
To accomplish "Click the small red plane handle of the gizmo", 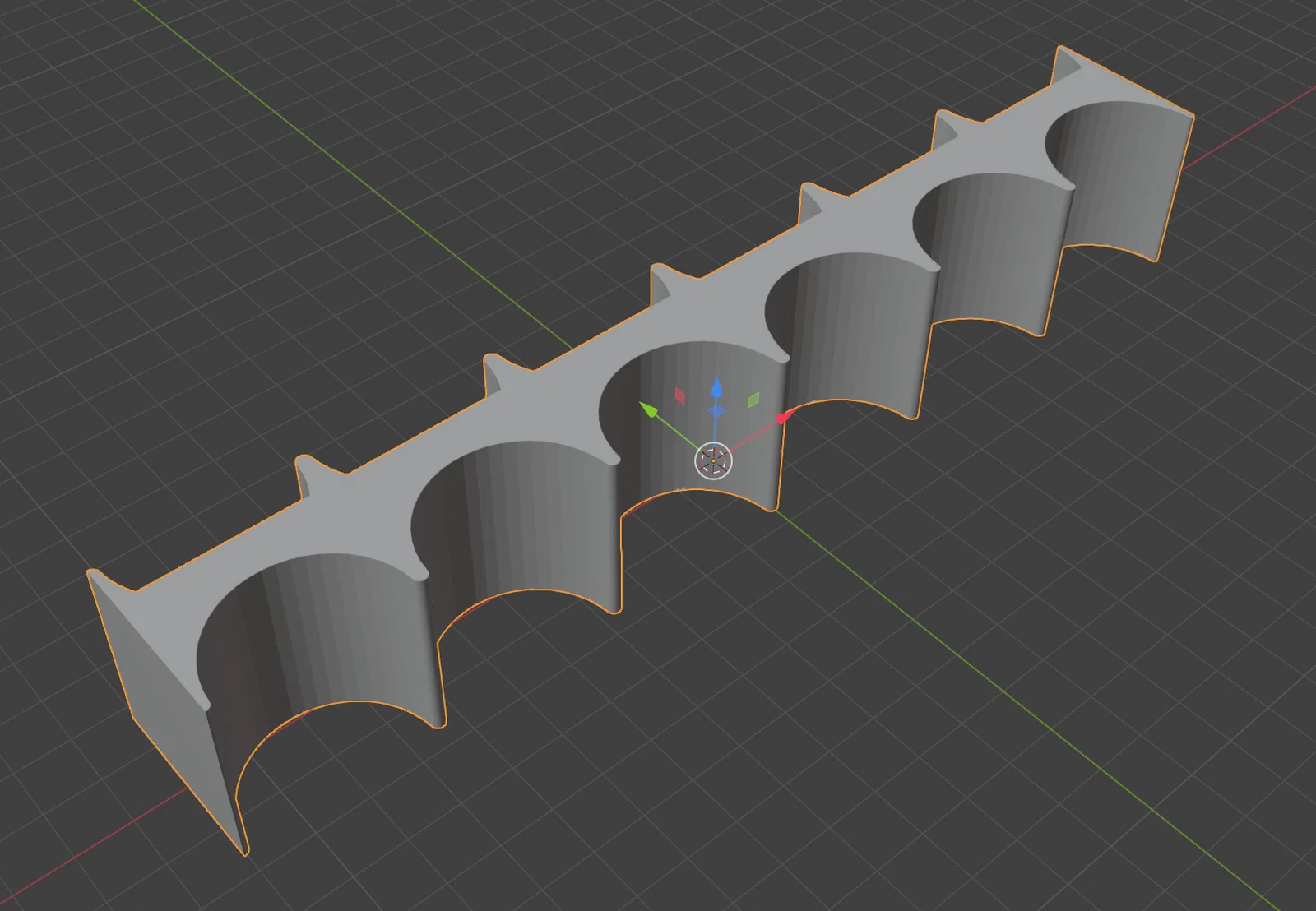I will click(x=680, y=396).
